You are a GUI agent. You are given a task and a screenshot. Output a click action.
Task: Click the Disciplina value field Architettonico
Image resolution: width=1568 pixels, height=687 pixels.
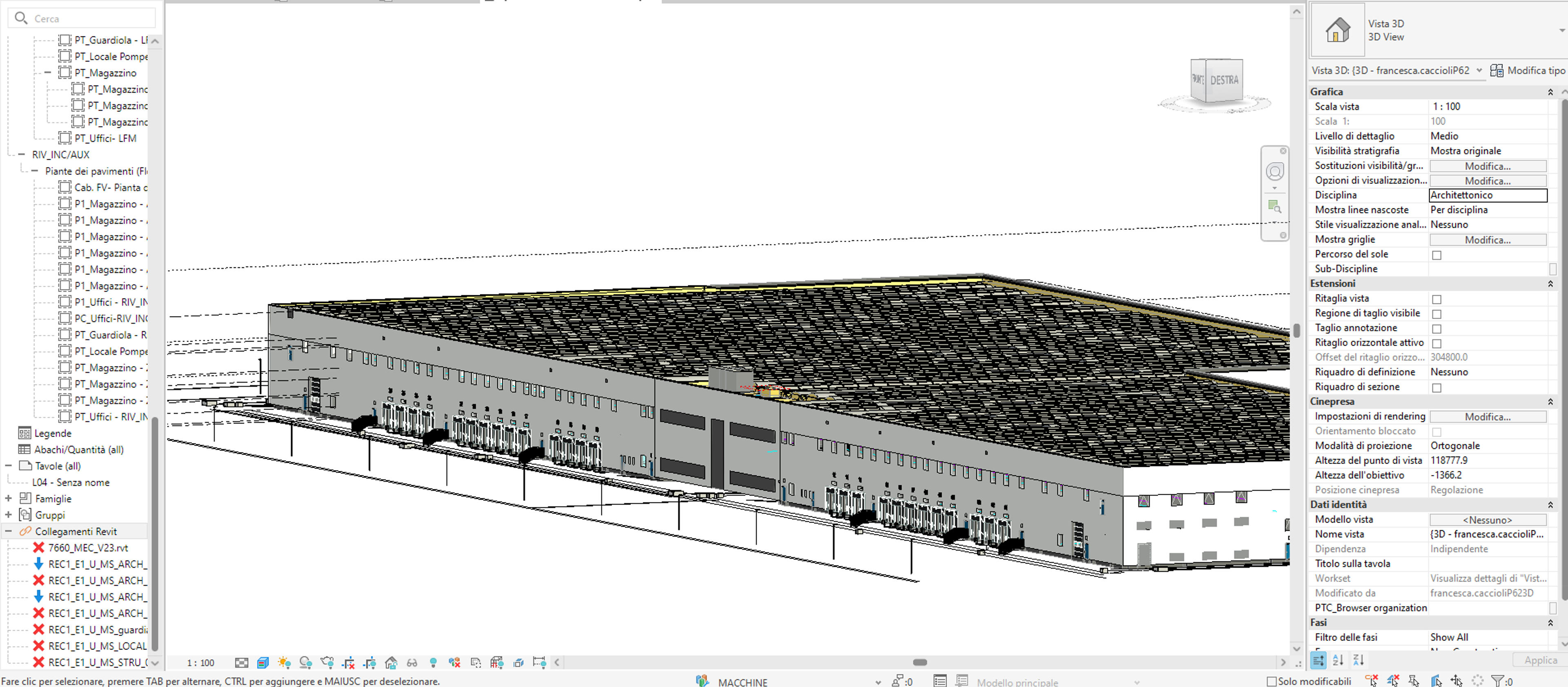[x=1488, y=196]
